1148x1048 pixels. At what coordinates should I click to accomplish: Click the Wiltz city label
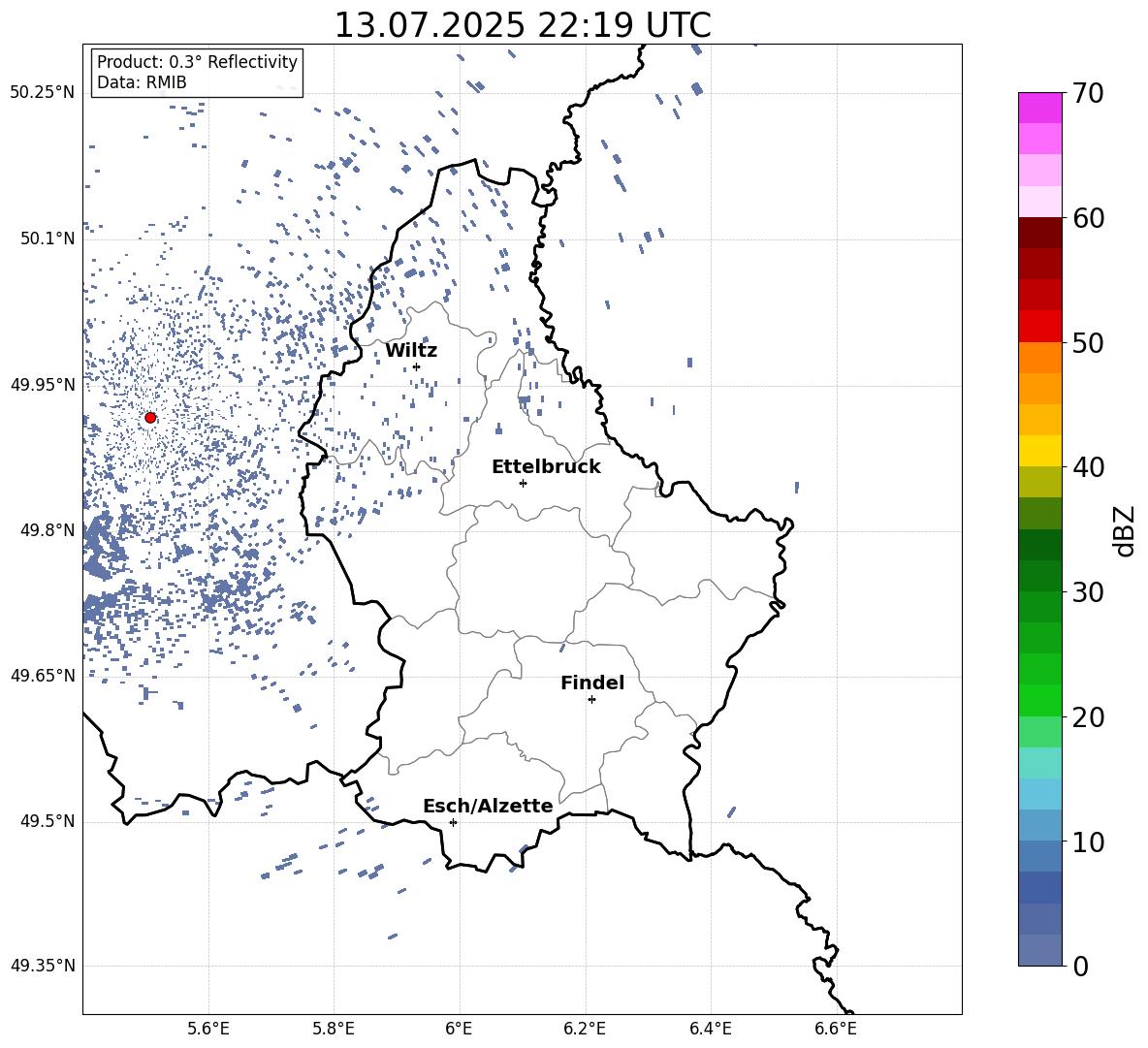[x=411, y=351]
